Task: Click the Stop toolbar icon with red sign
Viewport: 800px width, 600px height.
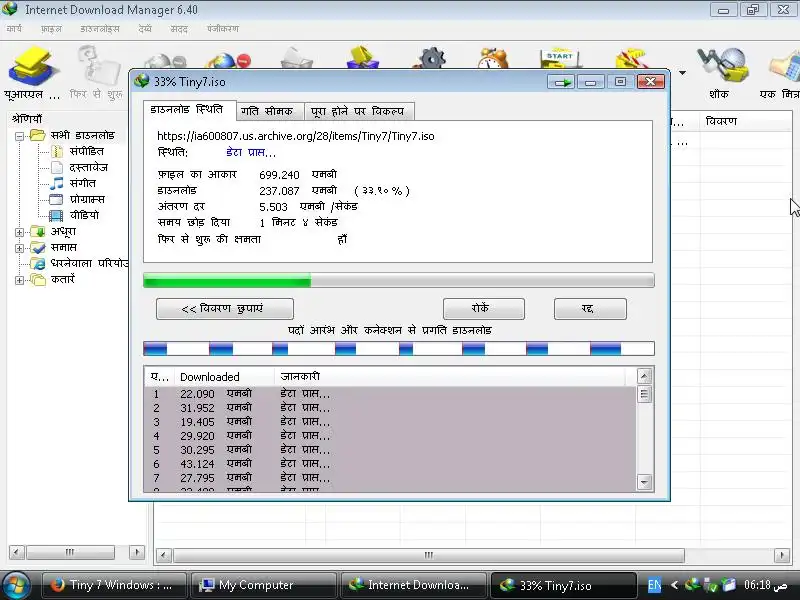Action: tap(229, 60)
